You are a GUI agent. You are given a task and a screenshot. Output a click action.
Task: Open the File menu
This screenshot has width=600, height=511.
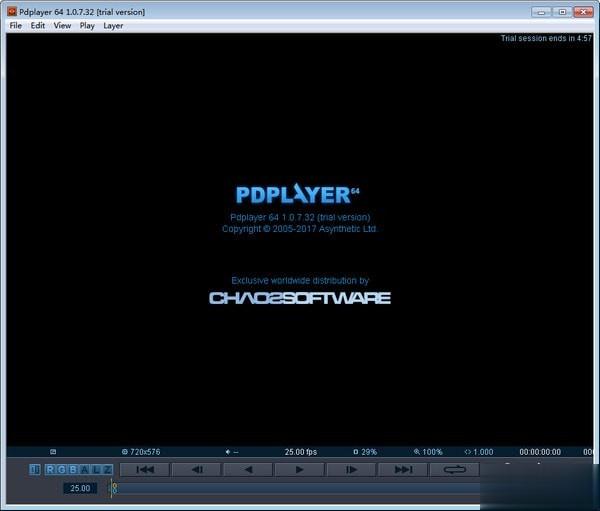[x=16, y=26]
